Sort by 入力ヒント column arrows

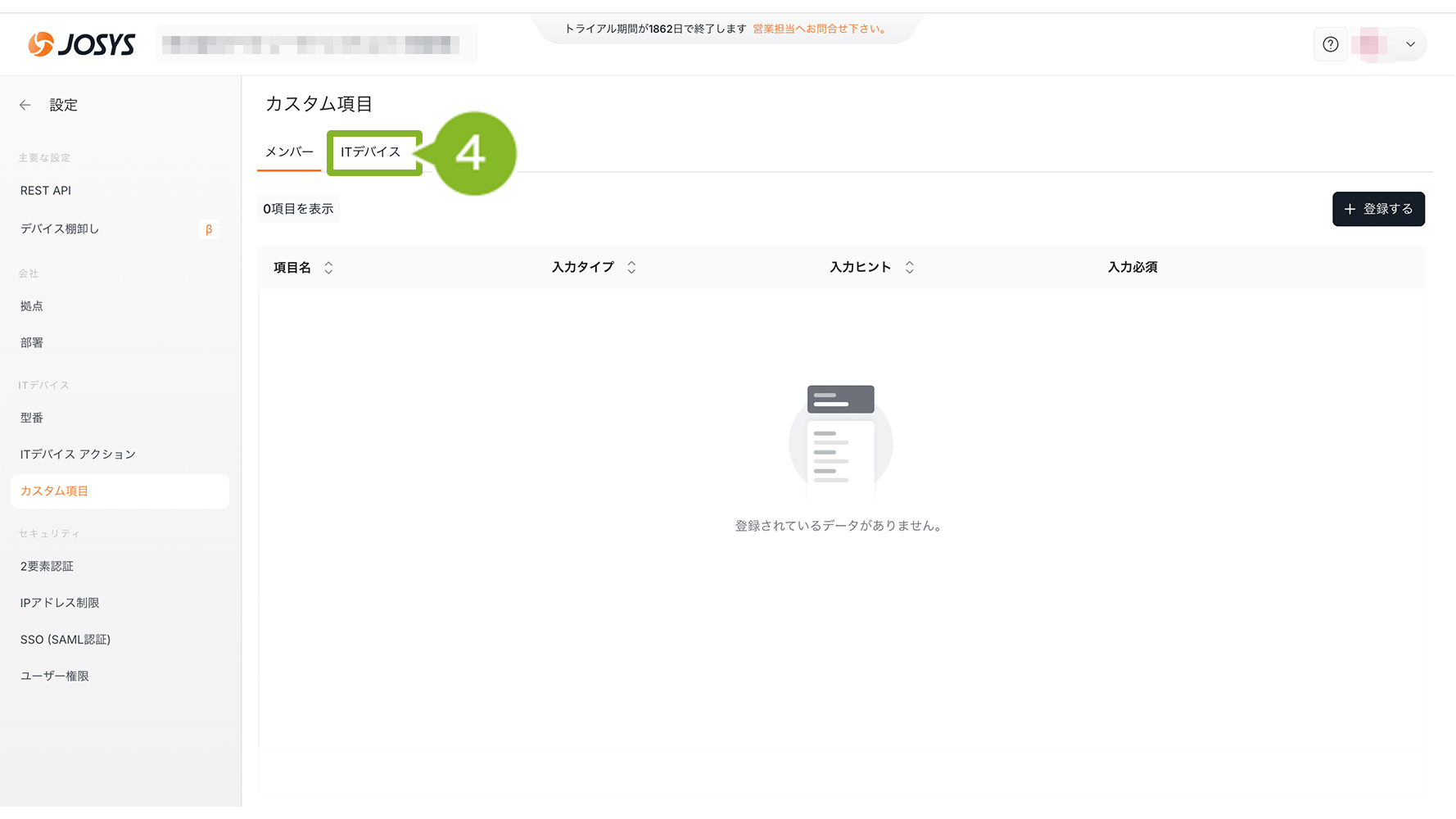[x=909, y=268]
